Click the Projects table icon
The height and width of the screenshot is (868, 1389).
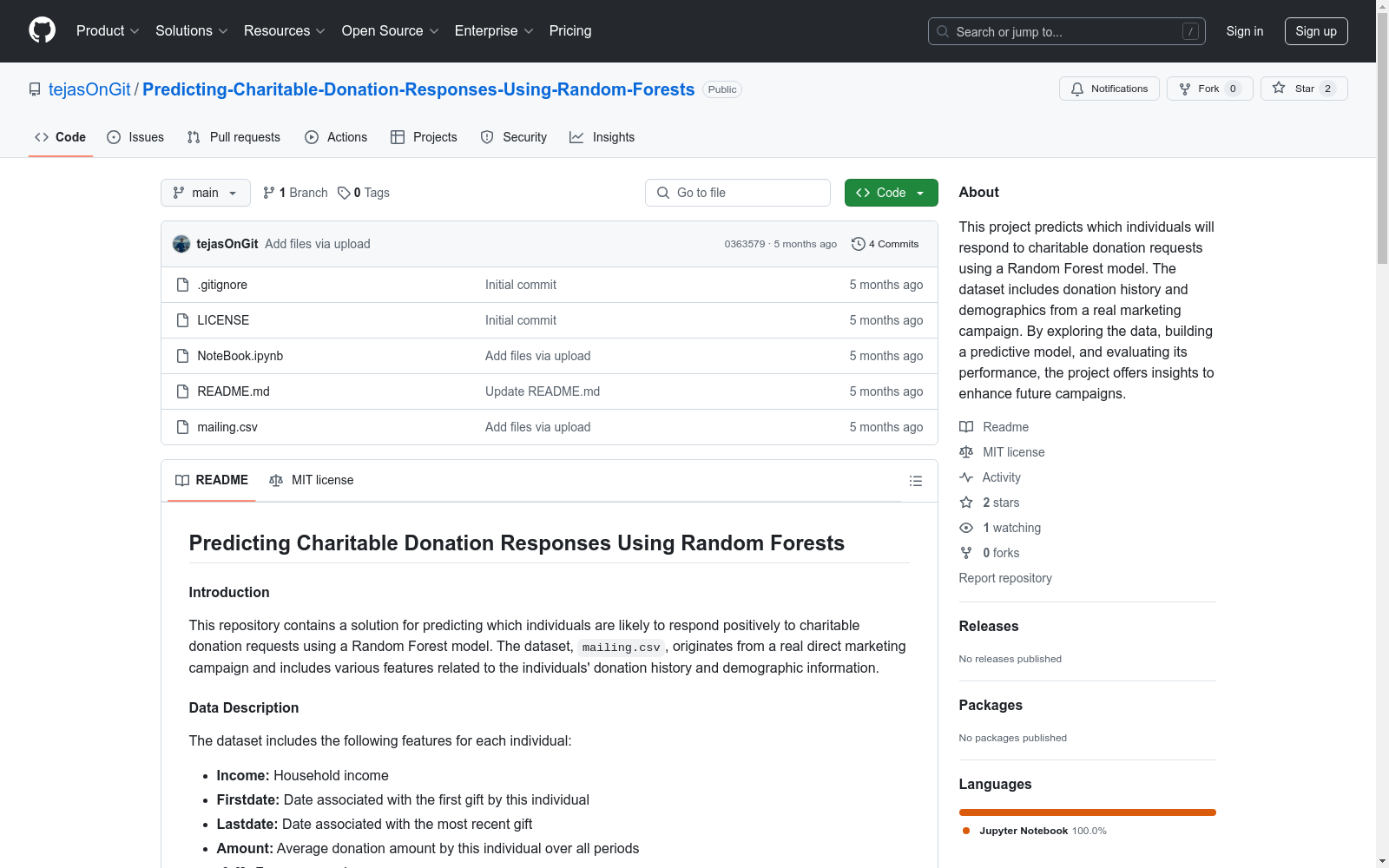(398, 137)
